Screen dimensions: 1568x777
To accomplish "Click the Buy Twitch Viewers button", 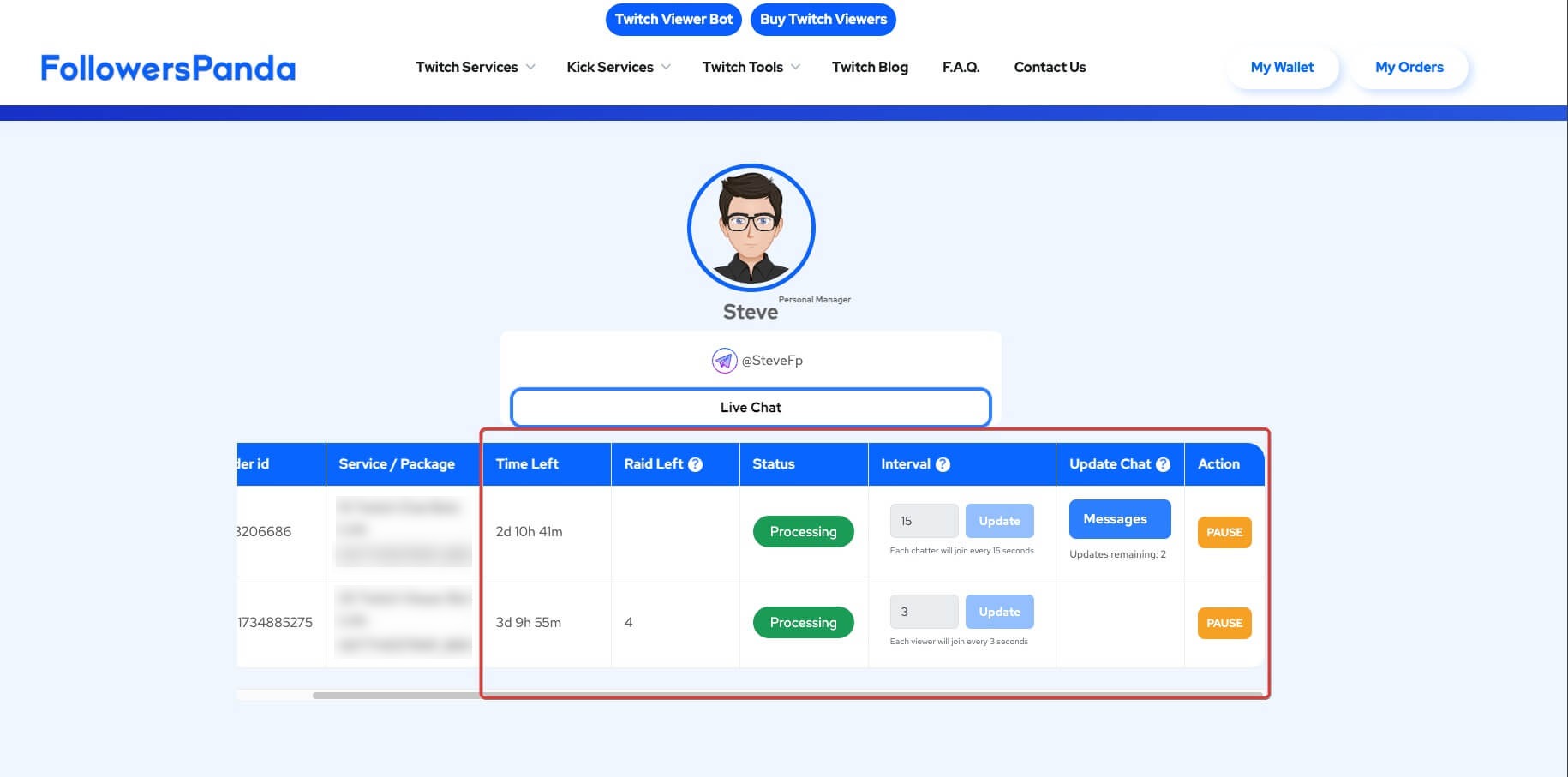I will pyautogui.click(x=823, y=19).
